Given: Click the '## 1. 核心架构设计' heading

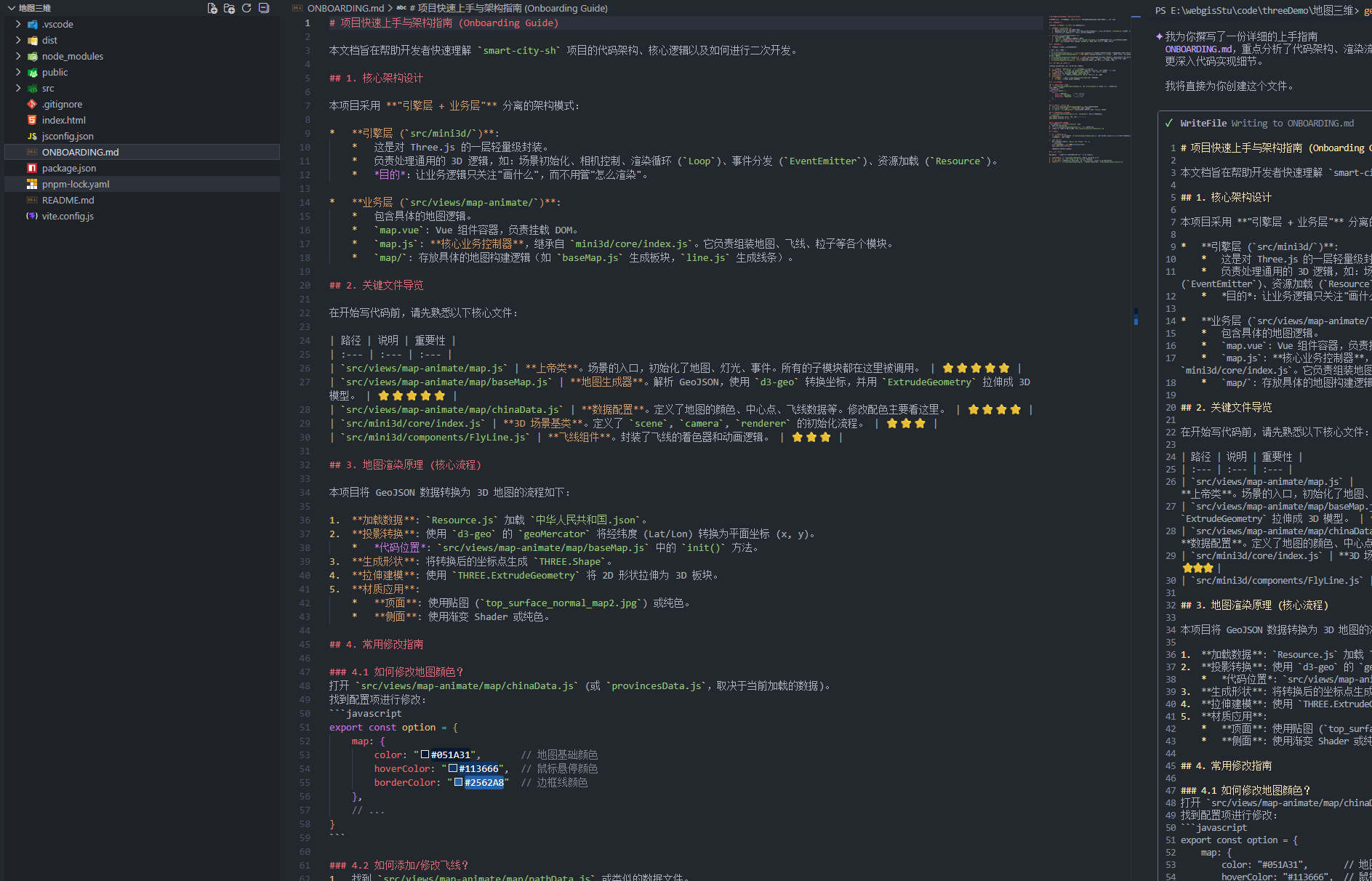Looking at the screenshot, I should click(376, 78).
